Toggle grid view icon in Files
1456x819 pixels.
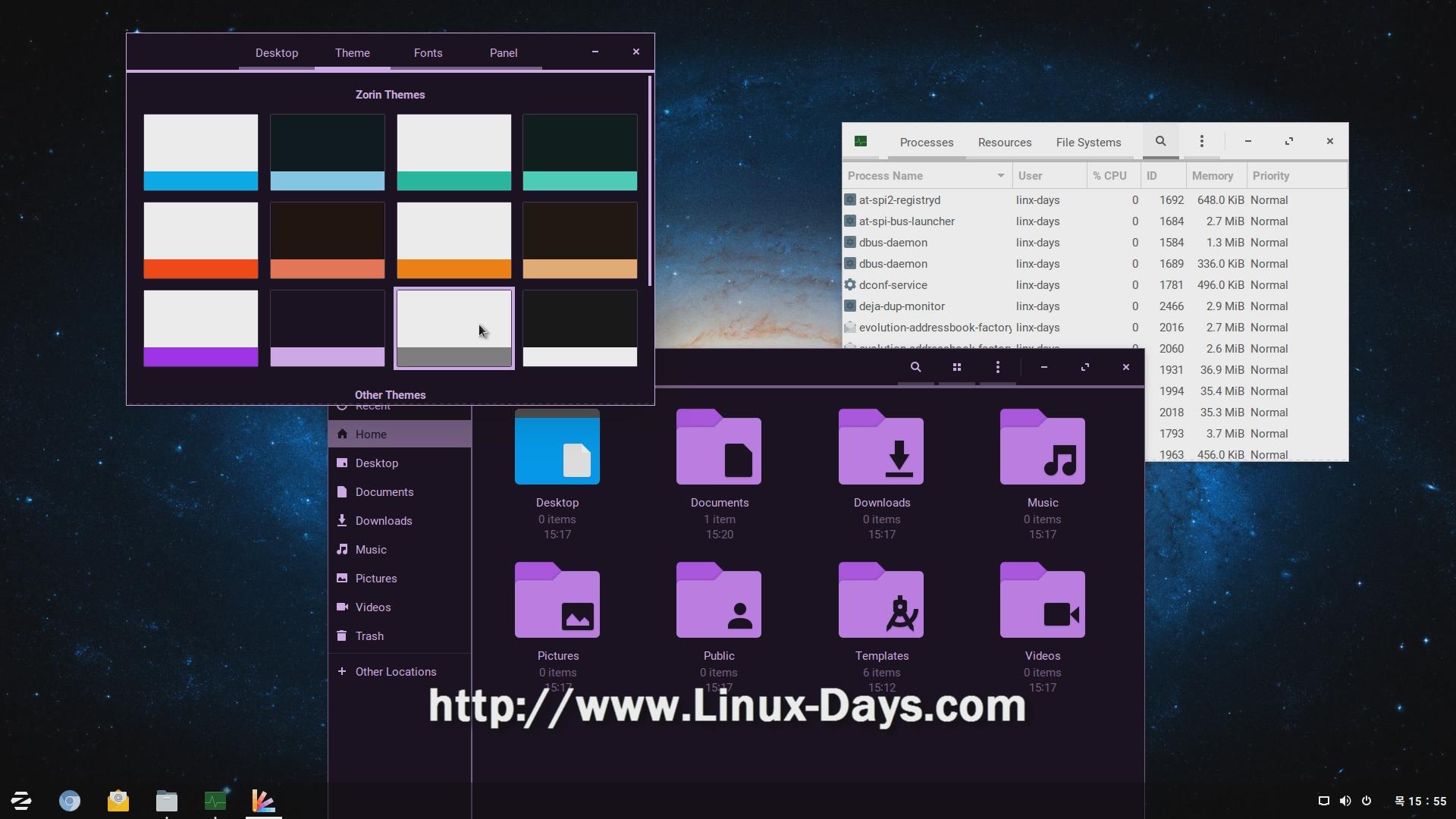[x=957, y=367]
